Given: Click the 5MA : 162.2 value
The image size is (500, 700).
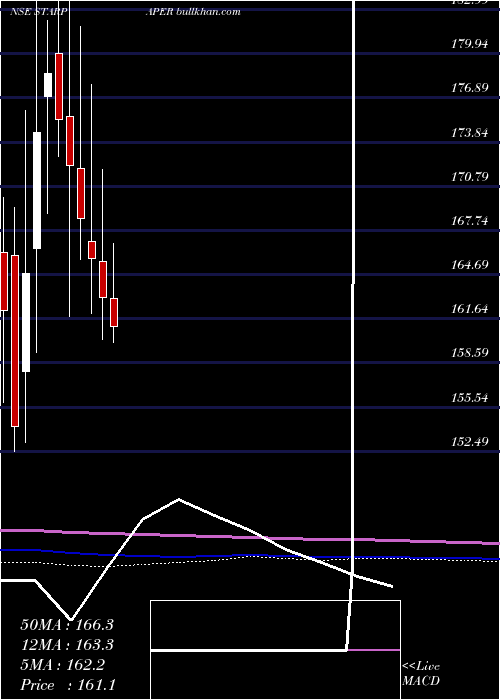Looking at the screenshot, I should point(62,665).
